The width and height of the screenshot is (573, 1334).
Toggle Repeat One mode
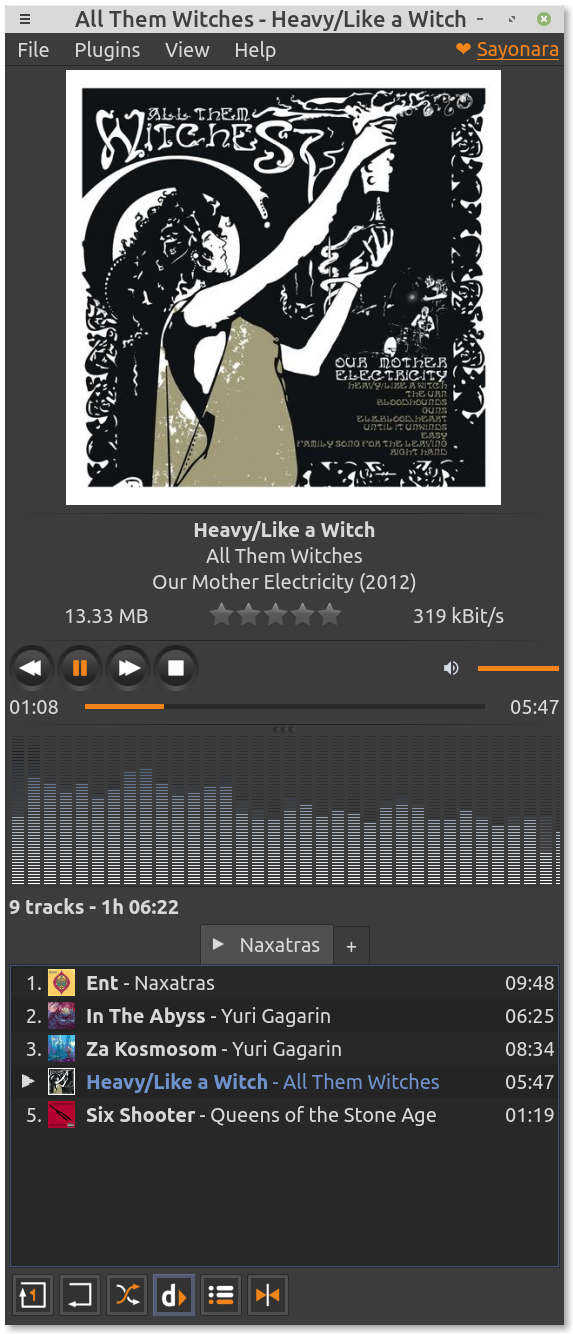pyautogui.click(x=32, y=1296)
